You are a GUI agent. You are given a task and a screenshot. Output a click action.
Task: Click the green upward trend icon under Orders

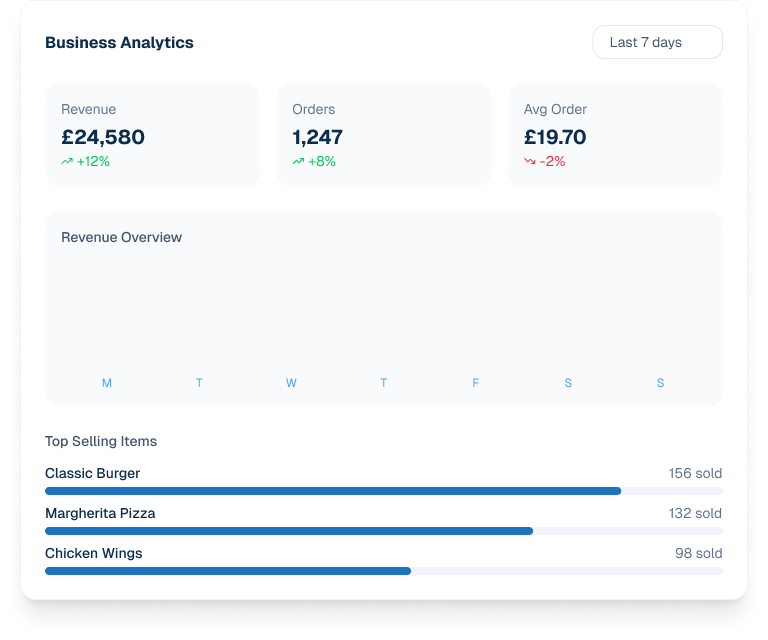(x=298, y=161)
